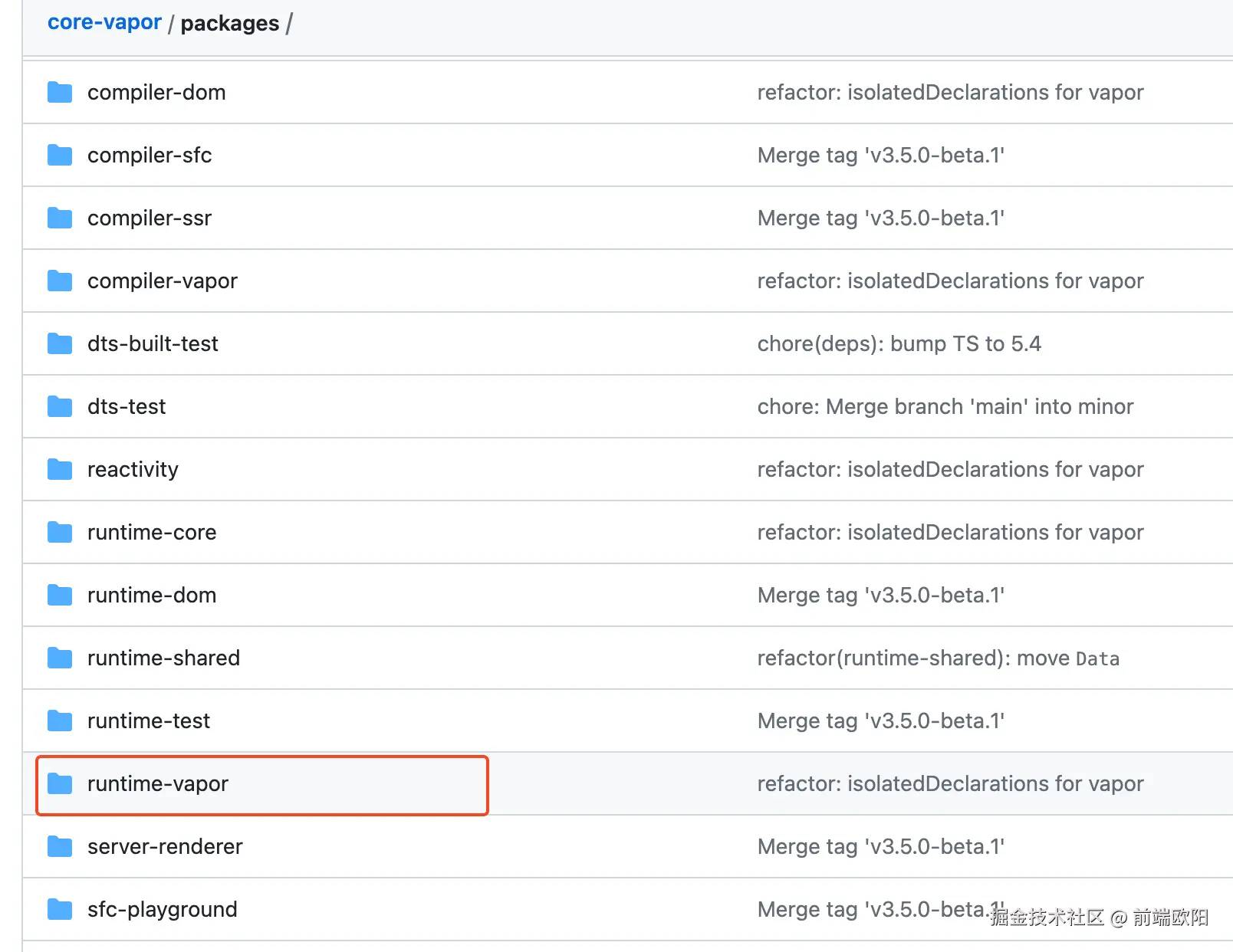Click the dts-test folder icon
Viewport: 1233px width, 952px height.
coord(60,407)
